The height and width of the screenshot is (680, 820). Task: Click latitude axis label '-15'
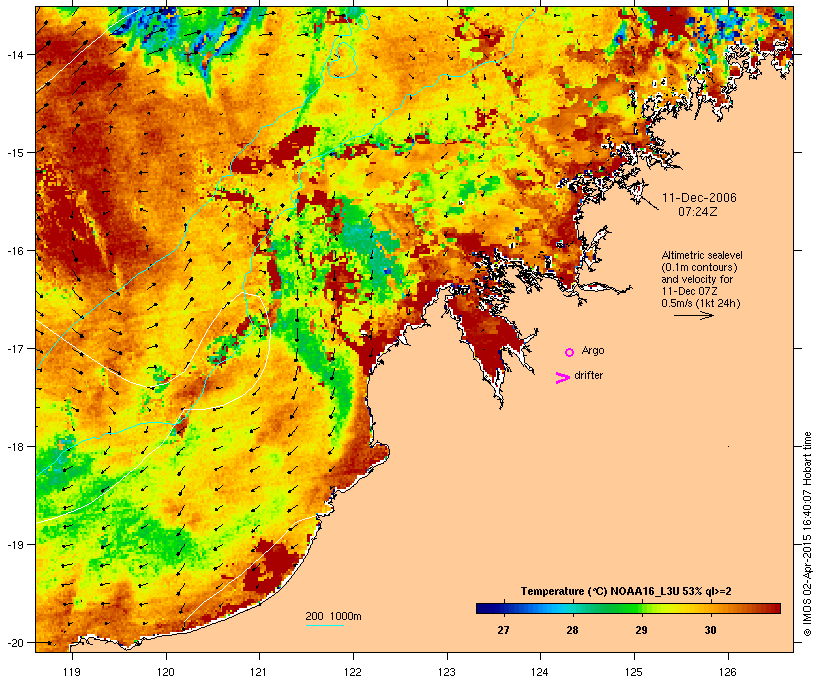pos(14,152)
